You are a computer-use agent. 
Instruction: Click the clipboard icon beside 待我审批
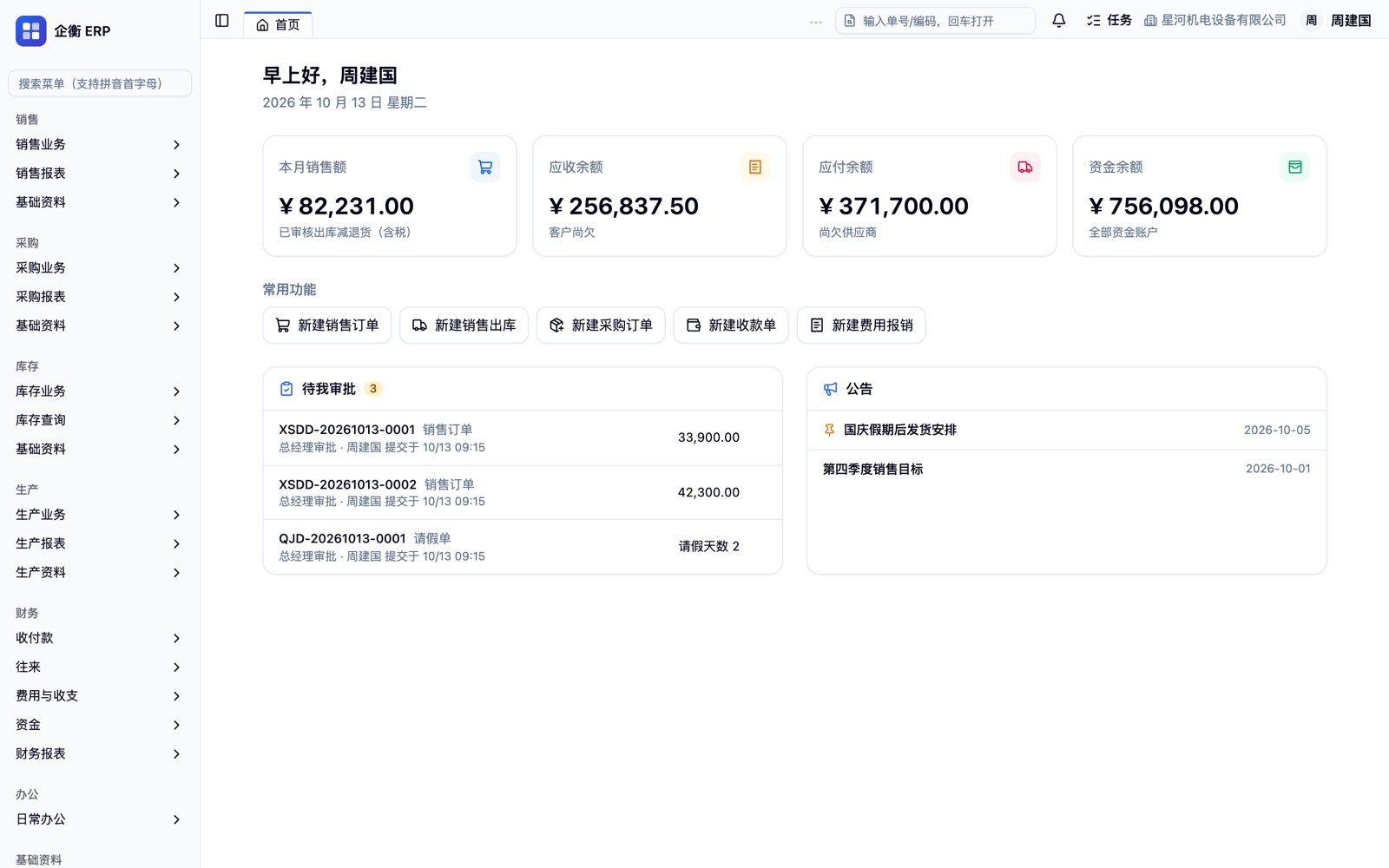(x=286, y=389)
